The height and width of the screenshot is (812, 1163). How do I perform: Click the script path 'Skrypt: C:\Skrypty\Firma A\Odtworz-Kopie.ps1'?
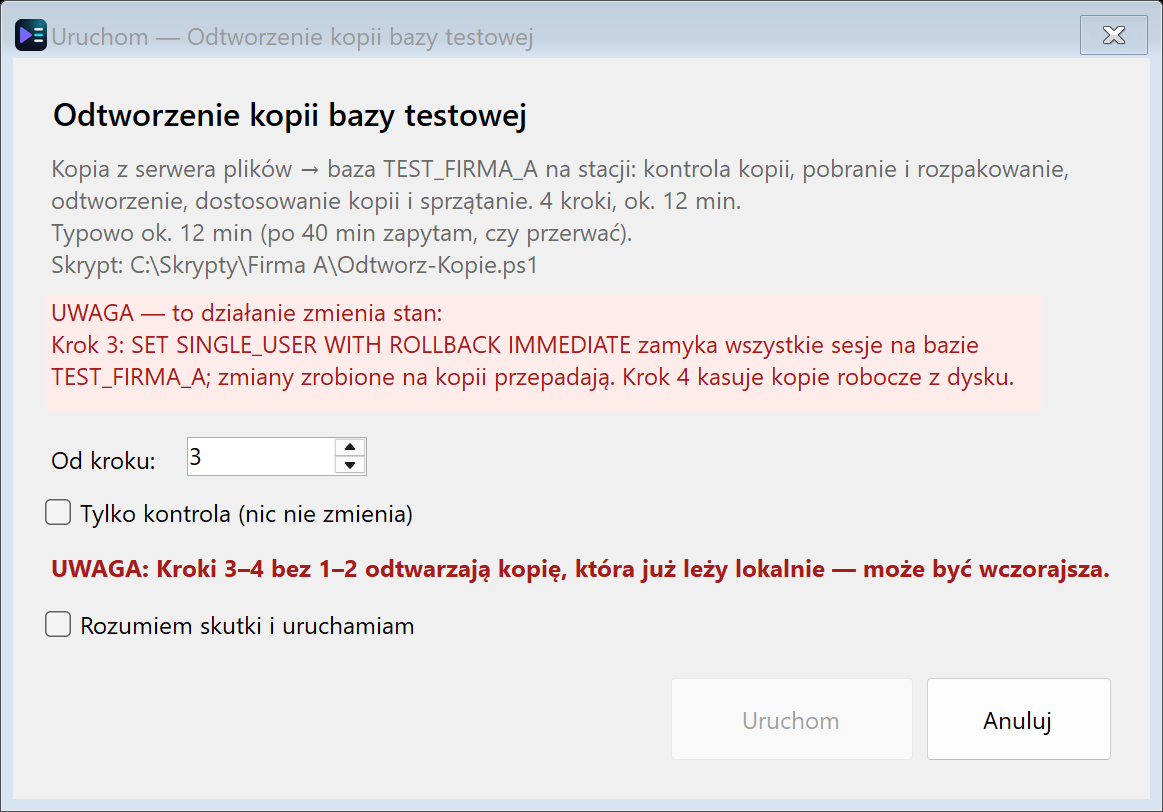(x=294, y=265)
